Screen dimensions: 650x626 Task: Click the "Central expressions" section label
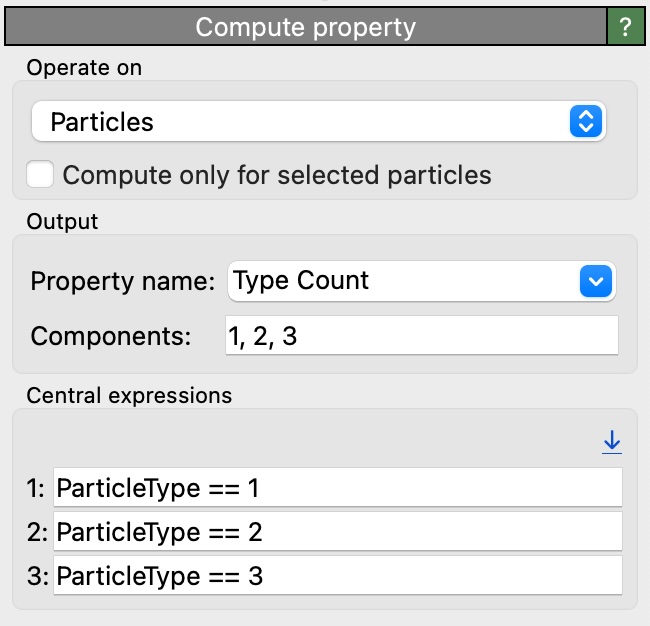[x=129, y=395]
